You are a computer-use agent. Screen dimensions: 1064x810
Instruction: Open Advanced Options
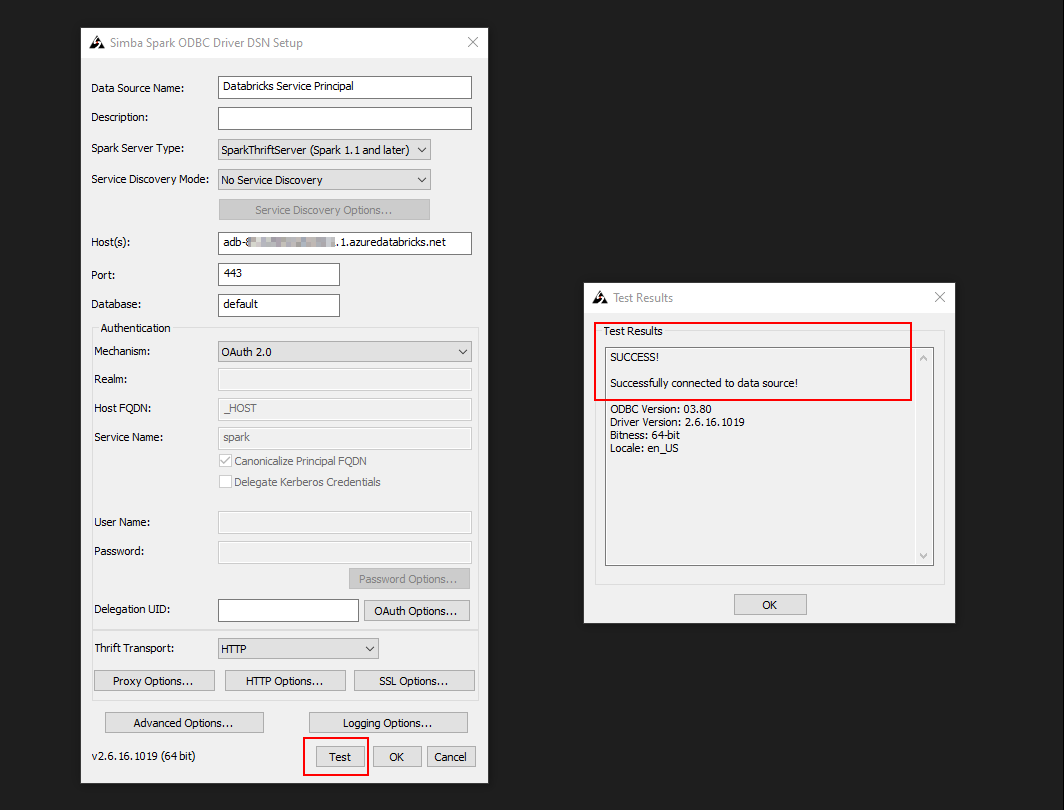tap(184, 723)
